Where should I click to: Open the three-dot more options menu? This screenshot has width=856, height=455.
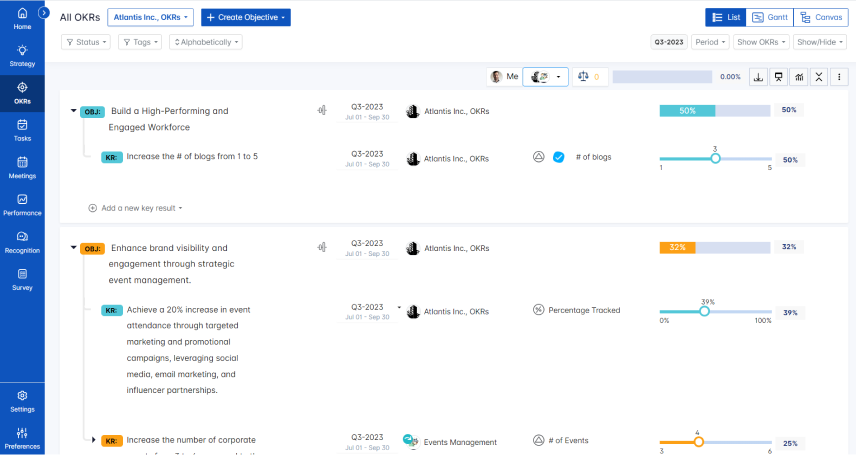pos(839,77)
